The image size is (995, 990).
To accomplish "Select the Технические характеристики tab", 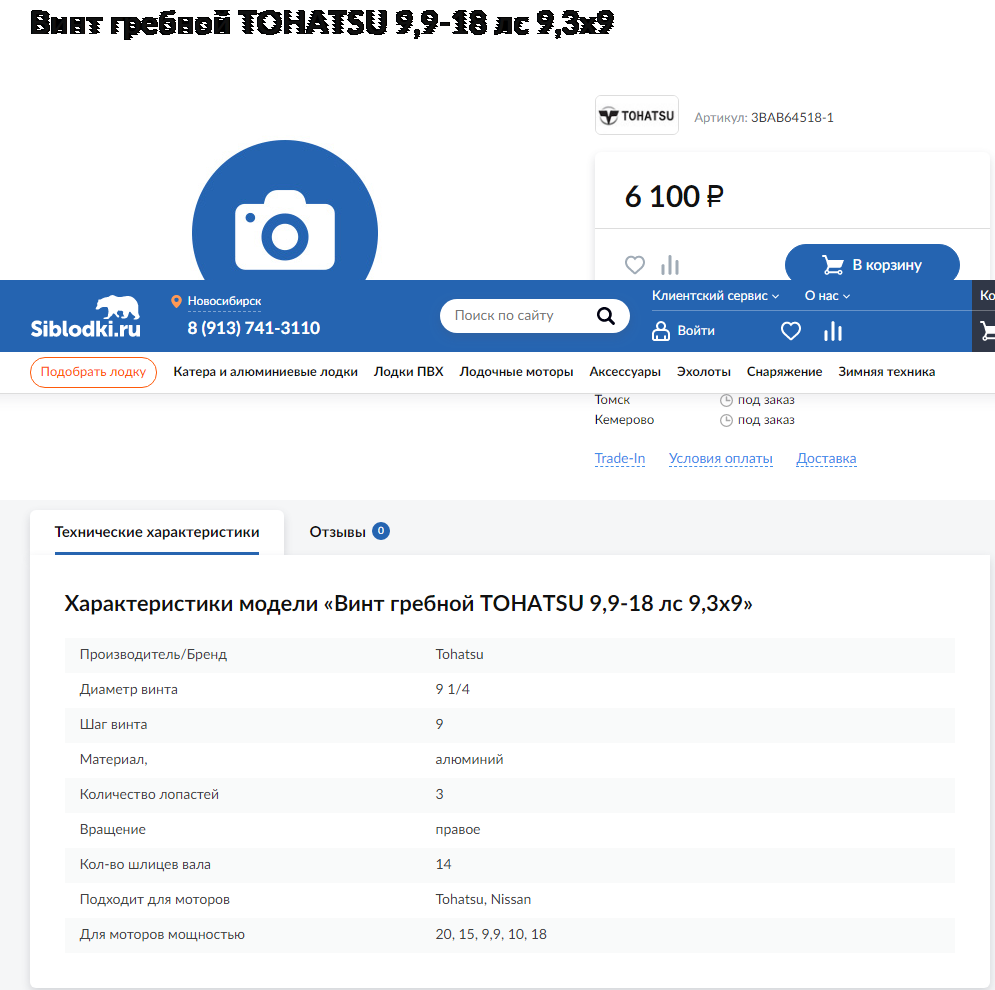I will tap(157, 532).
